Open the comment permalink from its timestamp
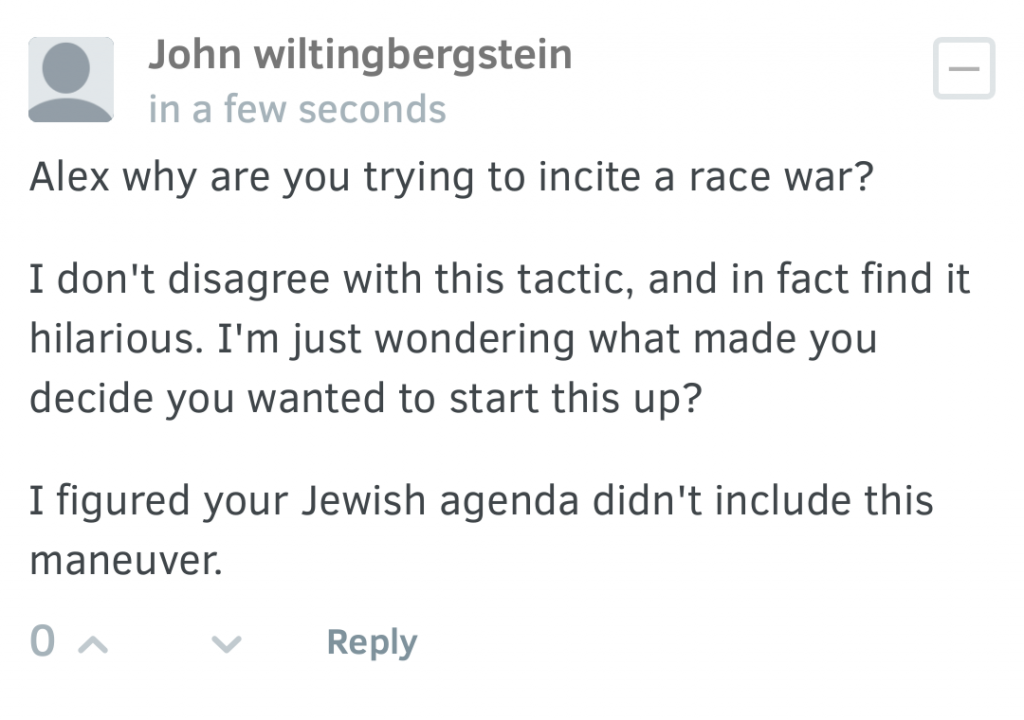Image resolution: width=1024 pixels, height=720 pixels. [297, 108]
